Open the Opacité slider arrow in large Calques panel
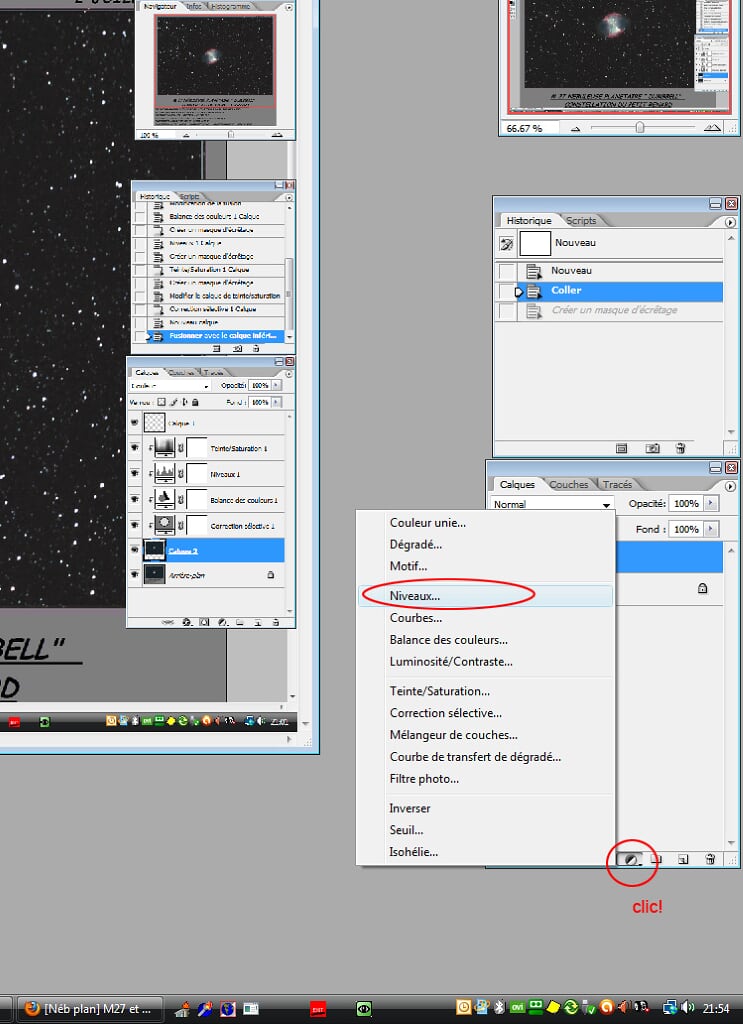Screen dimensions: 743x1024 tap(711, 504)
